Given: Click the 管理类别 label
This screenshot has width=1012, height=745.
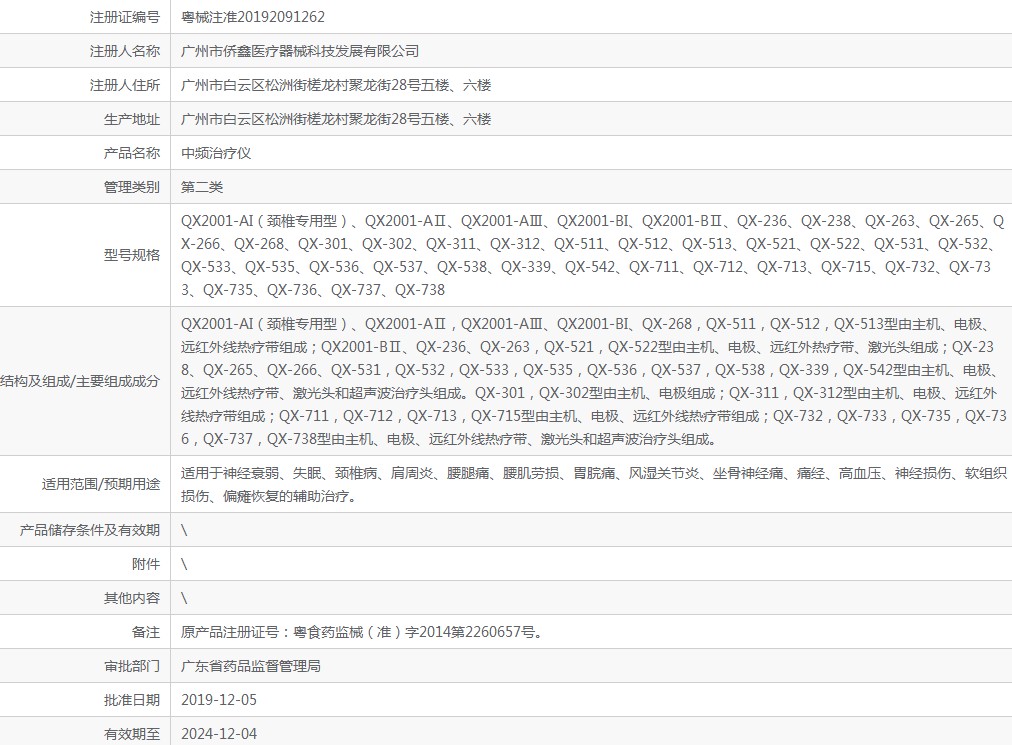Looking at the screenshot, I should (132, 187).
